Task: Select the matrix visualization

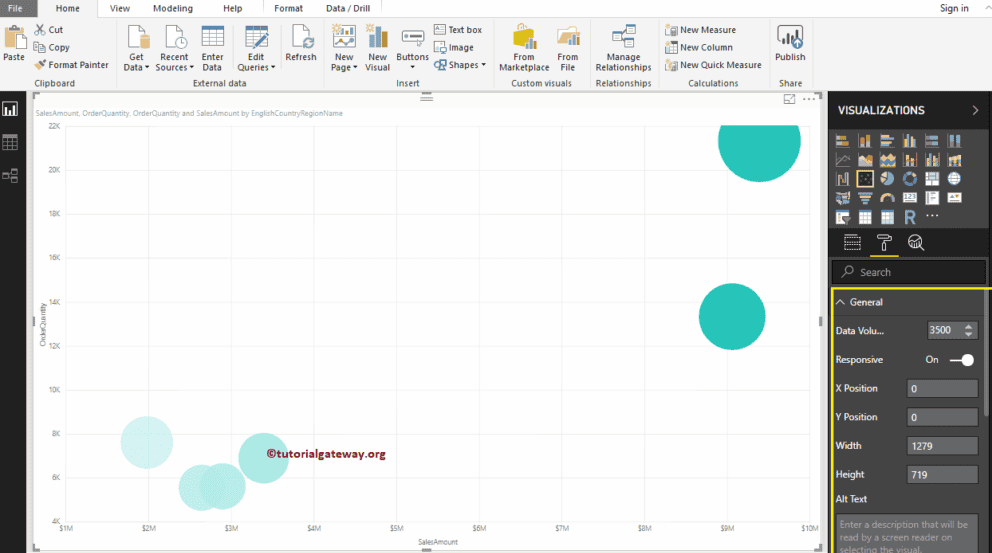Action: (887, 218)
